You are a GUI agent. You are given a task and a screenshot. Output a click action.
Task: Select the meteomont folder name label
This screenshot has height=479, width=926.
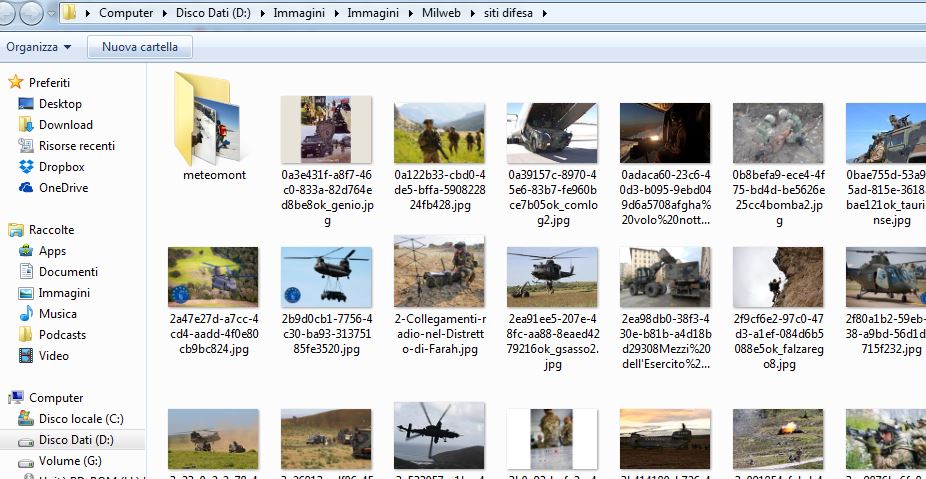214,175
